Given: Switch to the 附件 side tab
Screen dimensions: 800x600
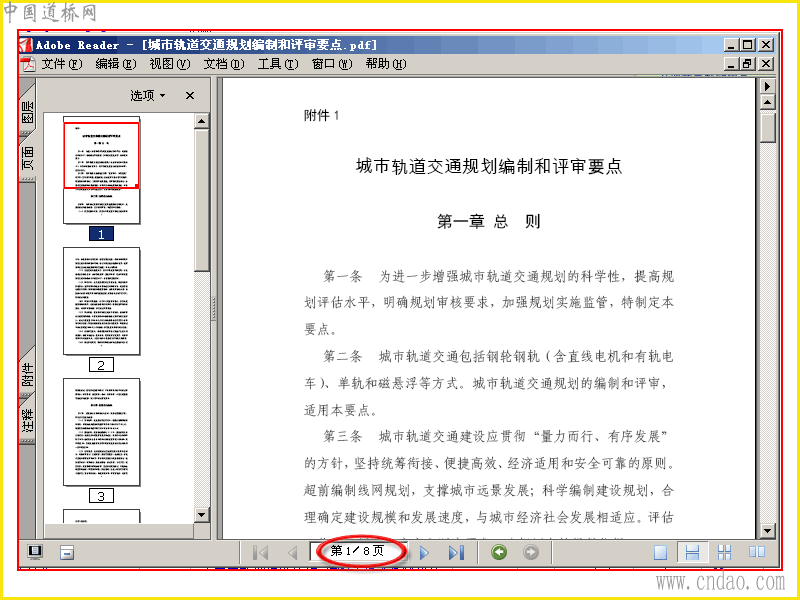Looking at the screenshot, I should click(28, 374).
